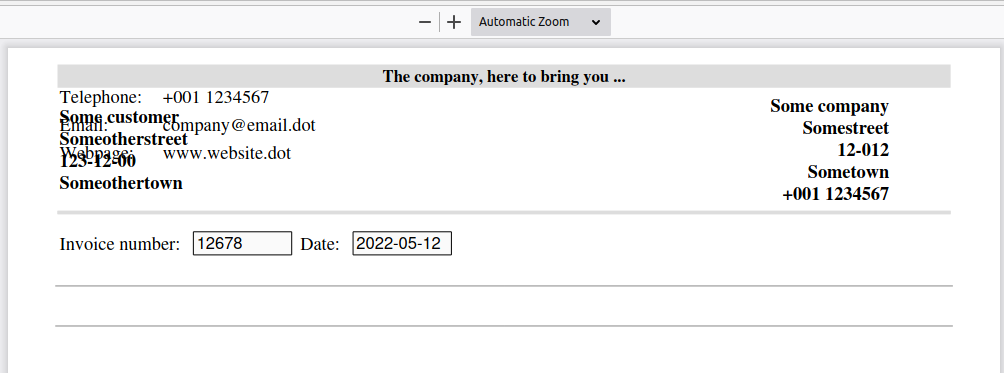
Task: Click the www.website.dot web address
Action: [x=227, y=153]
